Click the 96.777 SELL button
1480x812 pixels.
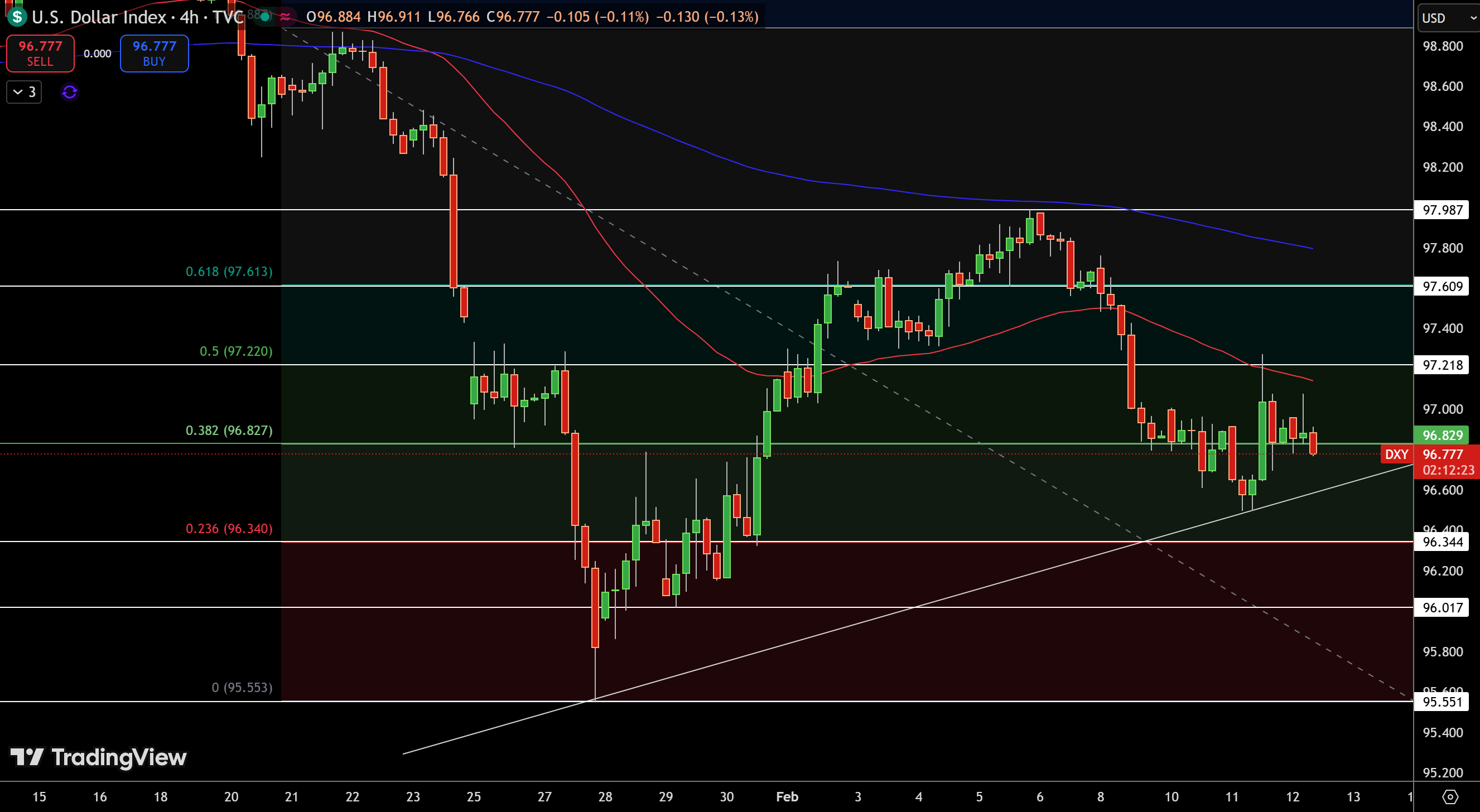pyautogui.click(x=40, y=54)
